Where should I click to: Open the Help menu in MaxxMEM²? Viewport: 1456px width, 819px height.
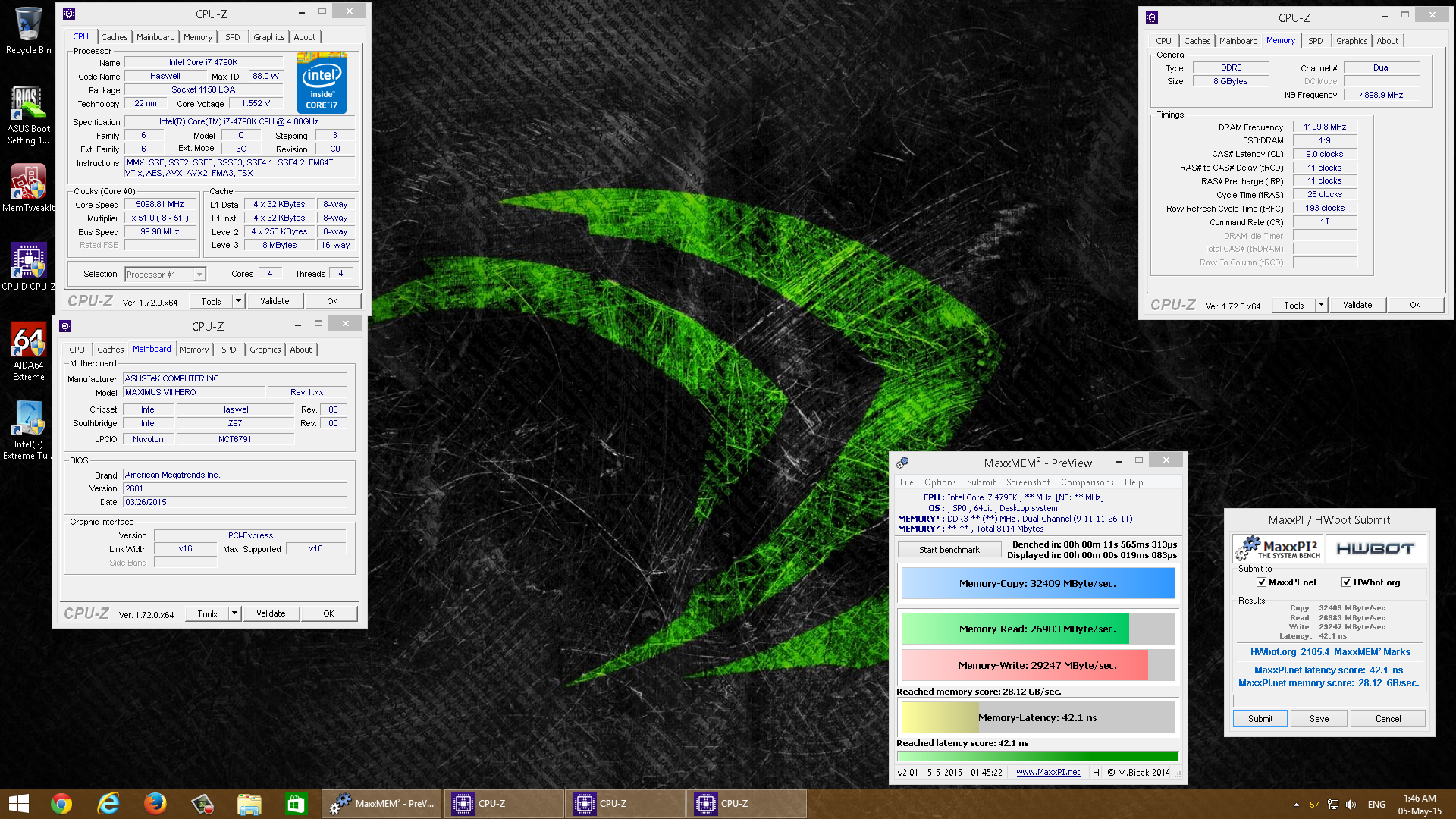pyautogui.click(x=1134, y=482)
